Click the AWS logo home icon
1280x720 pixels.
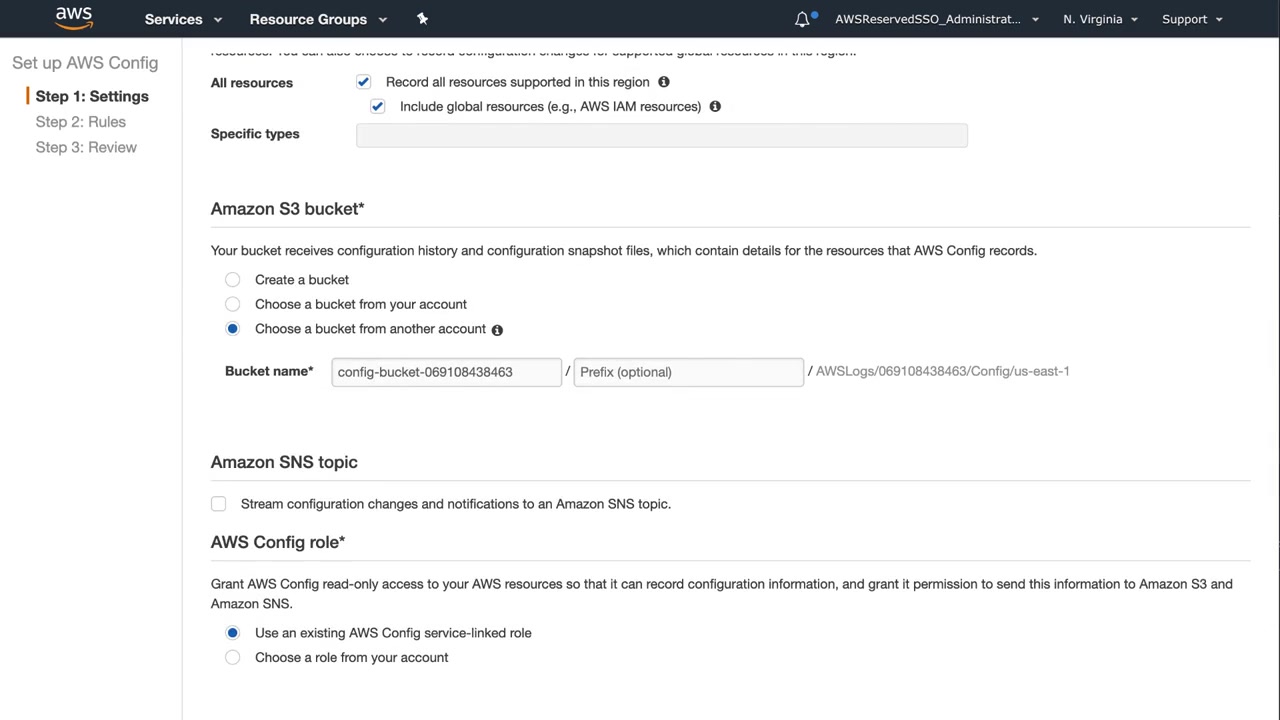coord(74,18)
